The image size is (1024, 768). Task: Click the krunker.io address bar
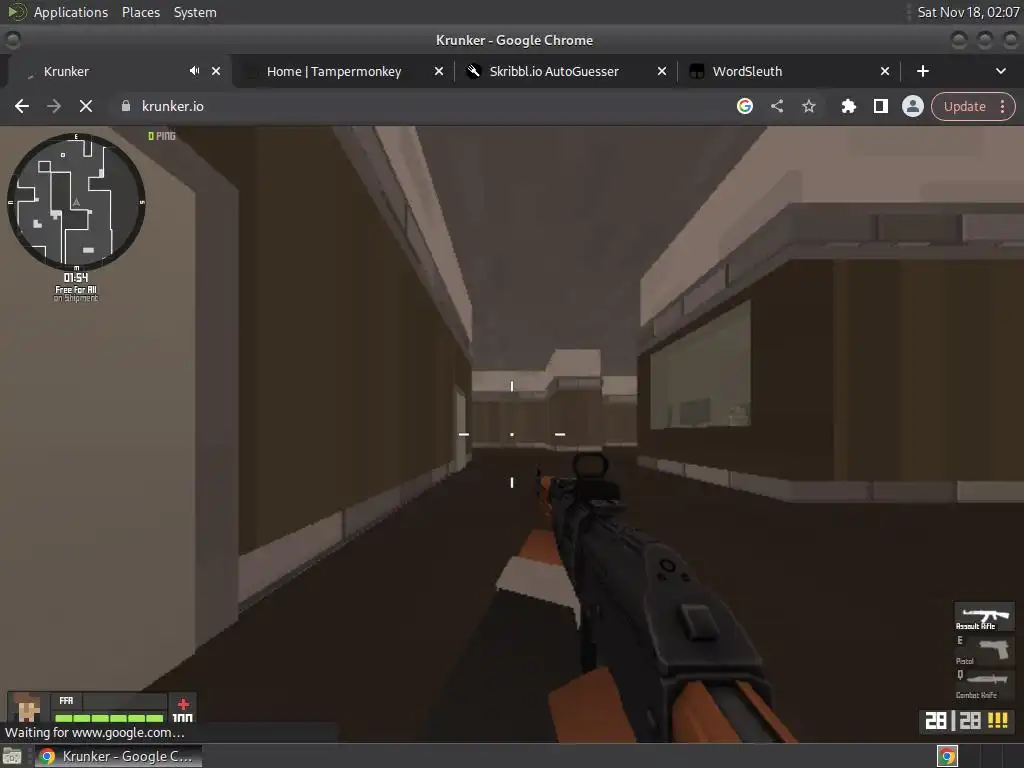click(x=418, y=106)
